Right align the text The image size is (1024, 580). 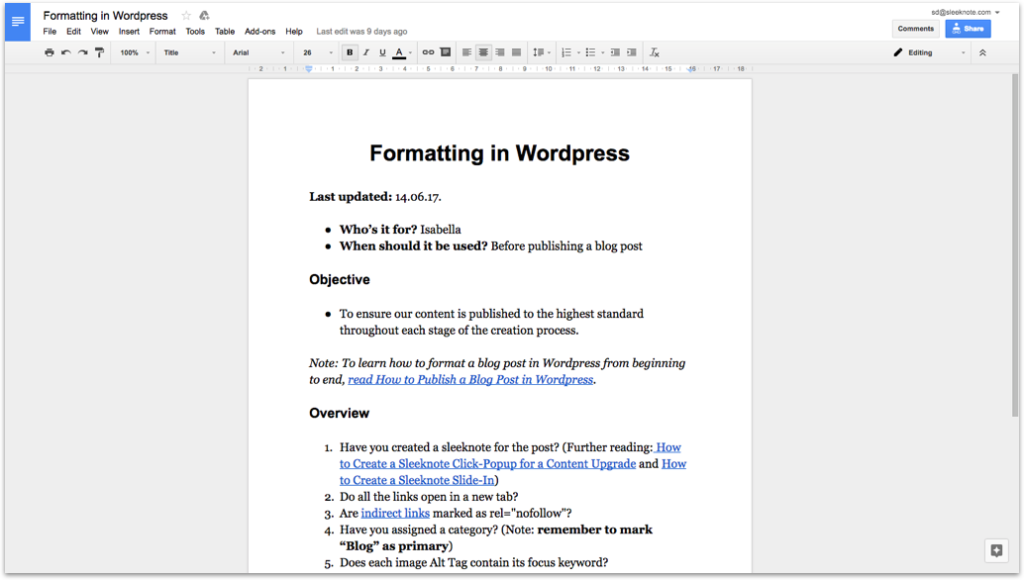(500, 52)
